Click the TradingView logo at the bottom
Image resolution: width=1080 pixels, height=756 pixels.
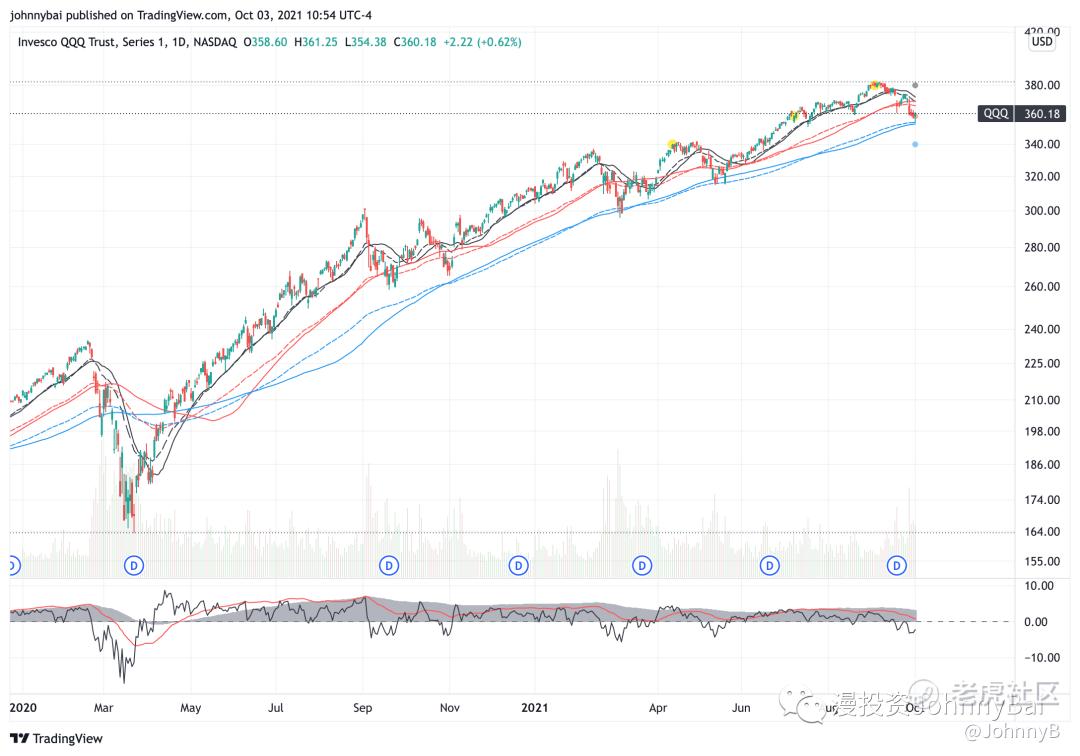[x=56, y=738]
